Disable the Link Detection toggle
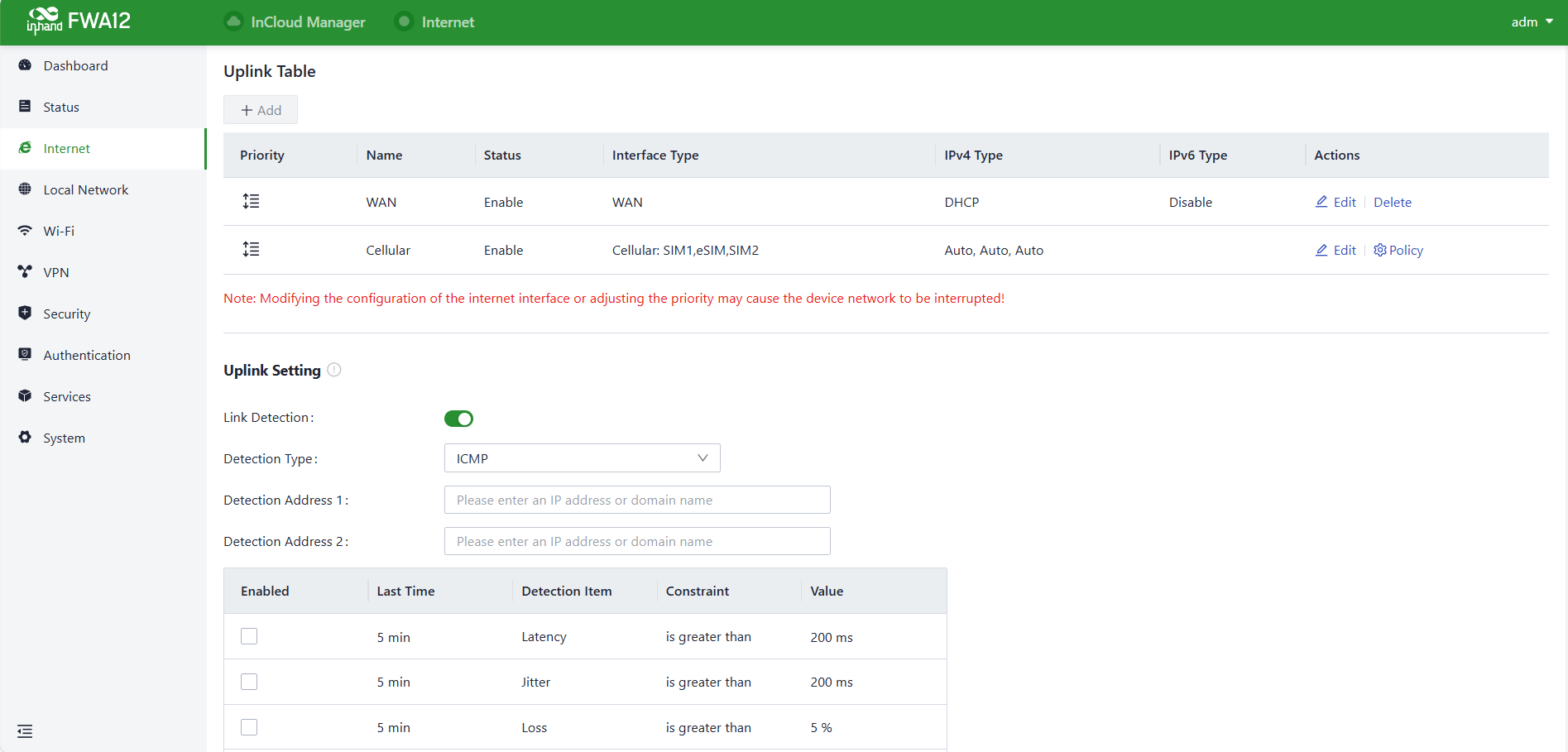 (458, 419)
